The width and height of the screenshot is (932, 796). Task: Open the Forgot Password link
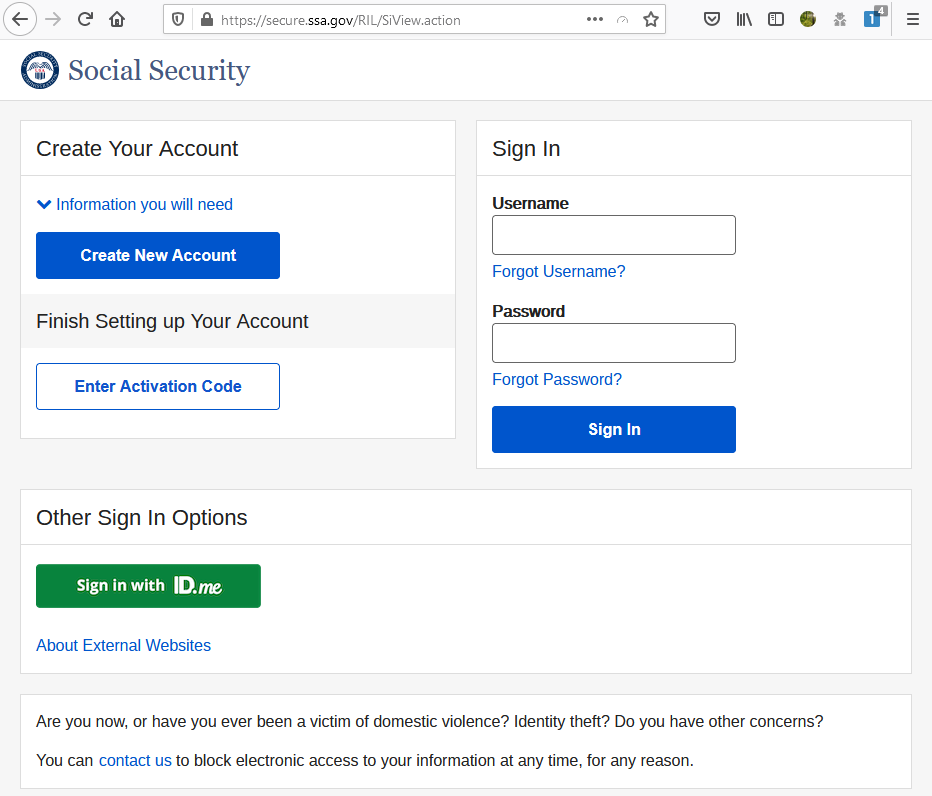(x=557, y=379)
